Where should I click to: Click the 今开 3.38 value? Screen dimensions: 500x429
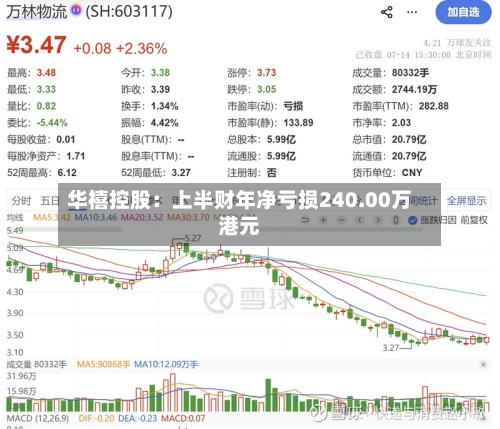(160, 73)
